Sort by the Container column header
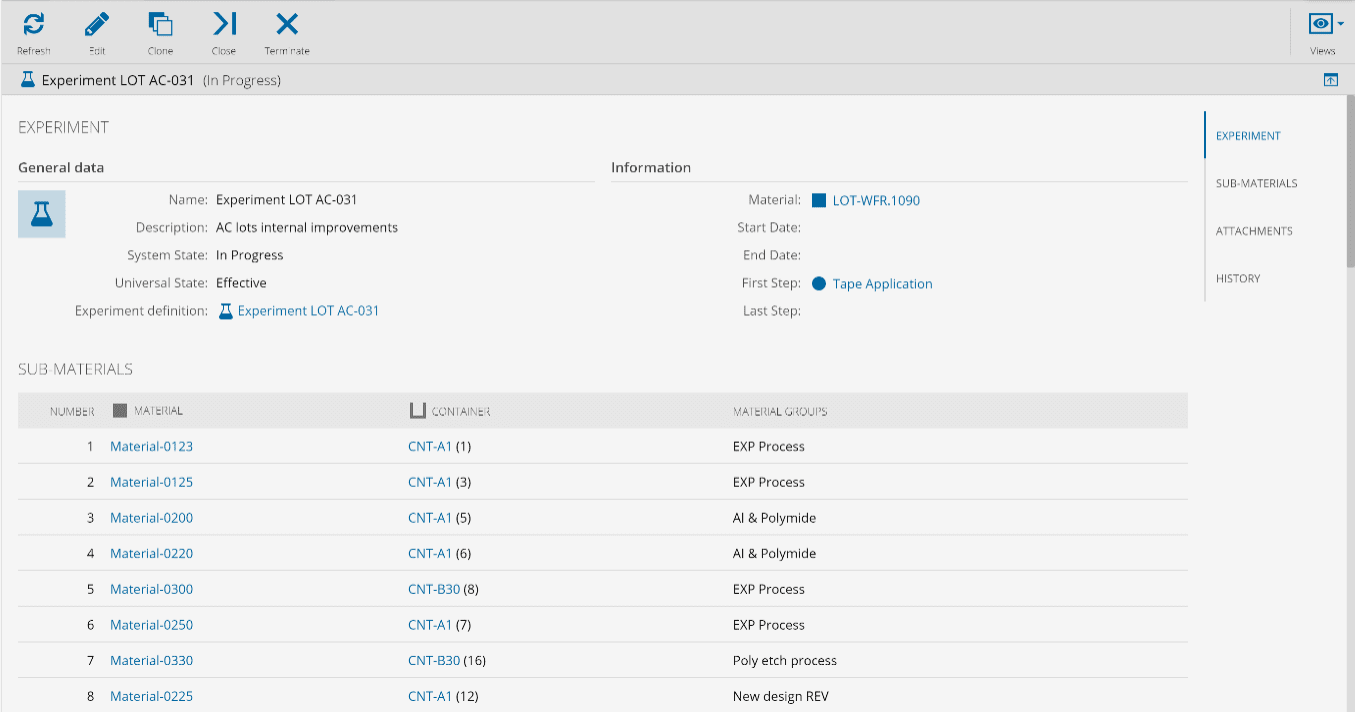 pyautogui.click(x=460, y=411)
